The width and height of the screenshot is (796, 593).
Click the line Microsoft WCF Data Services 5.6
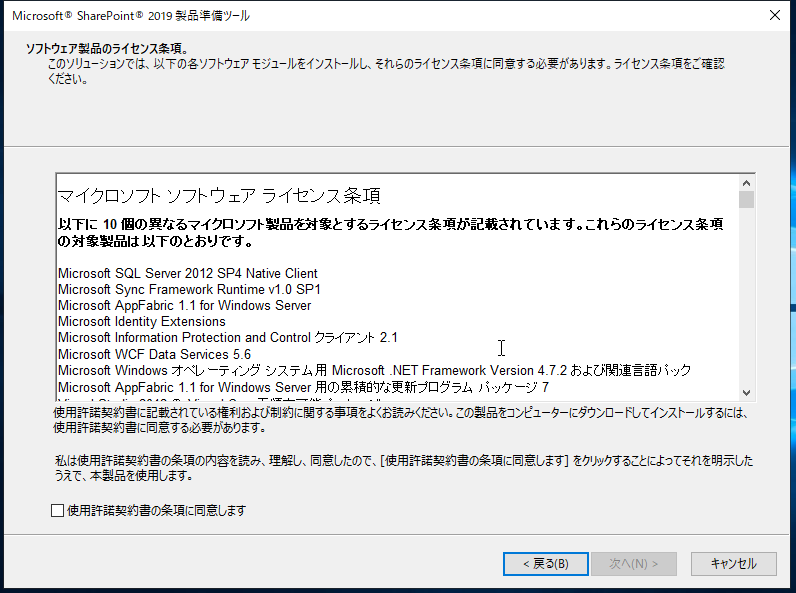[154, 354]
